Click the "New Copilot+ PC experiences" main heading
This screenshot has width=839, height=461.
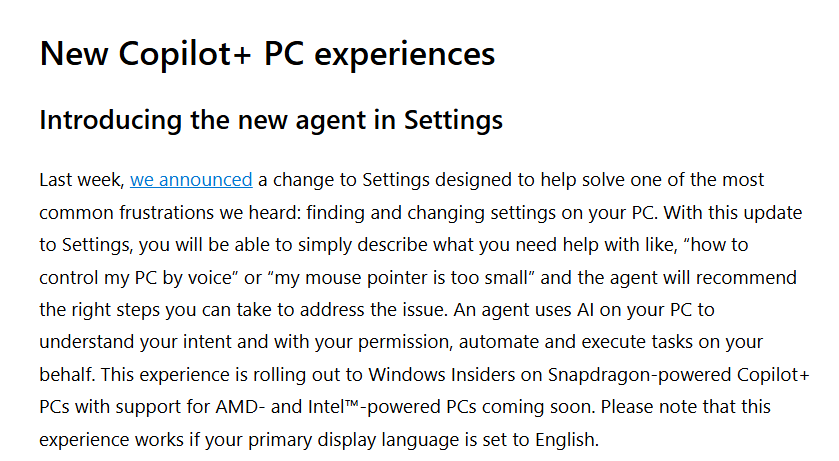click(x=268, y=54)
